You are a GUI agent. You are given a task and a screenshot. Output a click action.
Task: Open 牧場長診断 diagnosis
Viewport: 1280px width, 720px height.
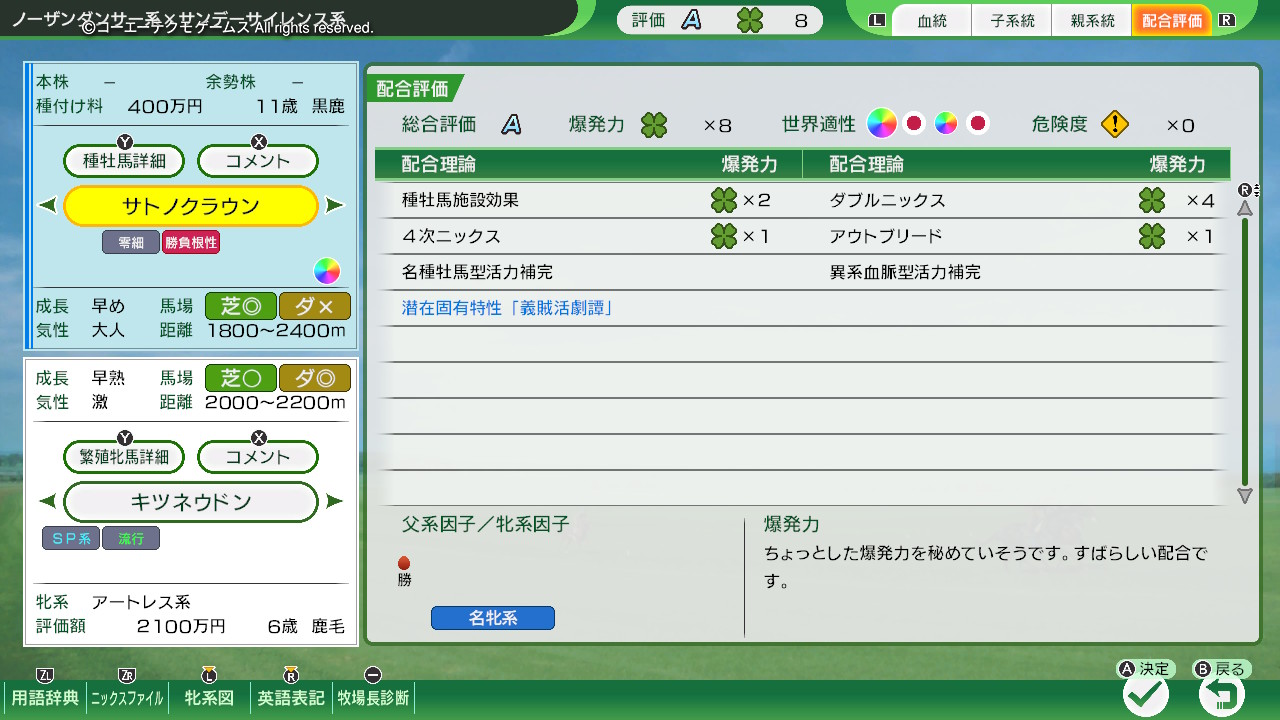coord(373,698)
